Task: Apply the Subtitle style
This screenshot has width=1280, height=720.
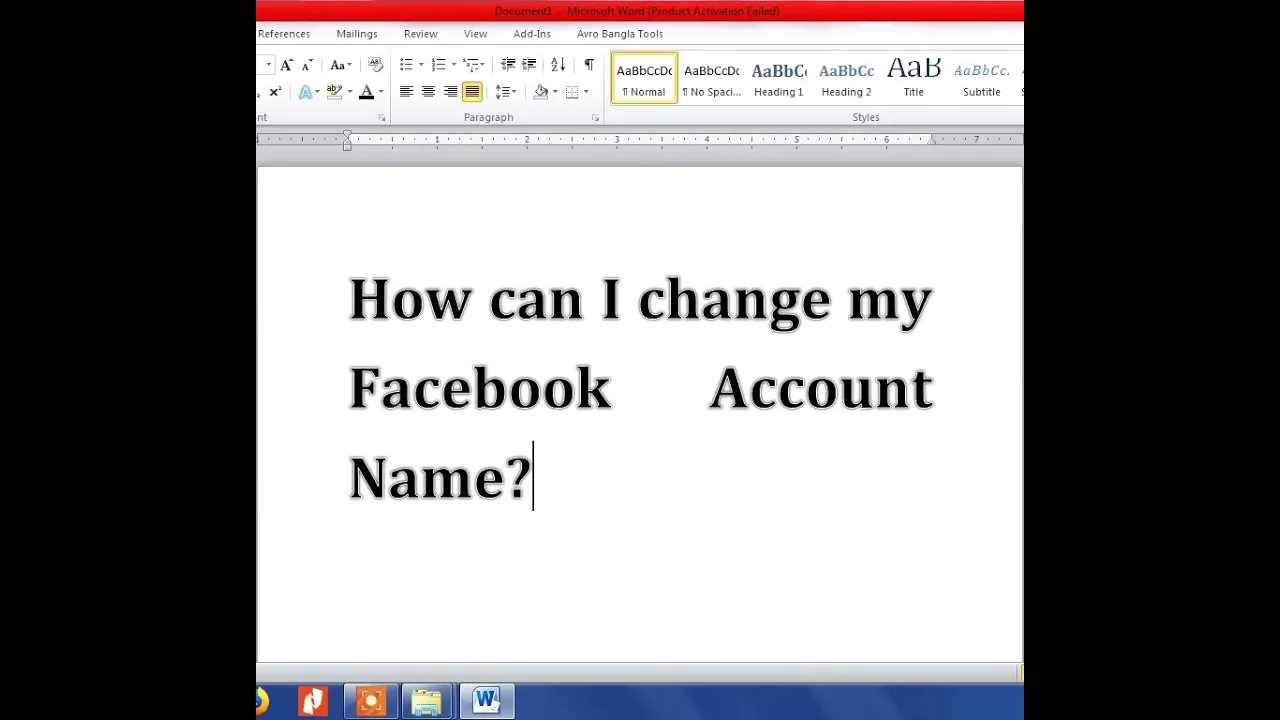Action: pyautogui.click(x=982, y=79)
